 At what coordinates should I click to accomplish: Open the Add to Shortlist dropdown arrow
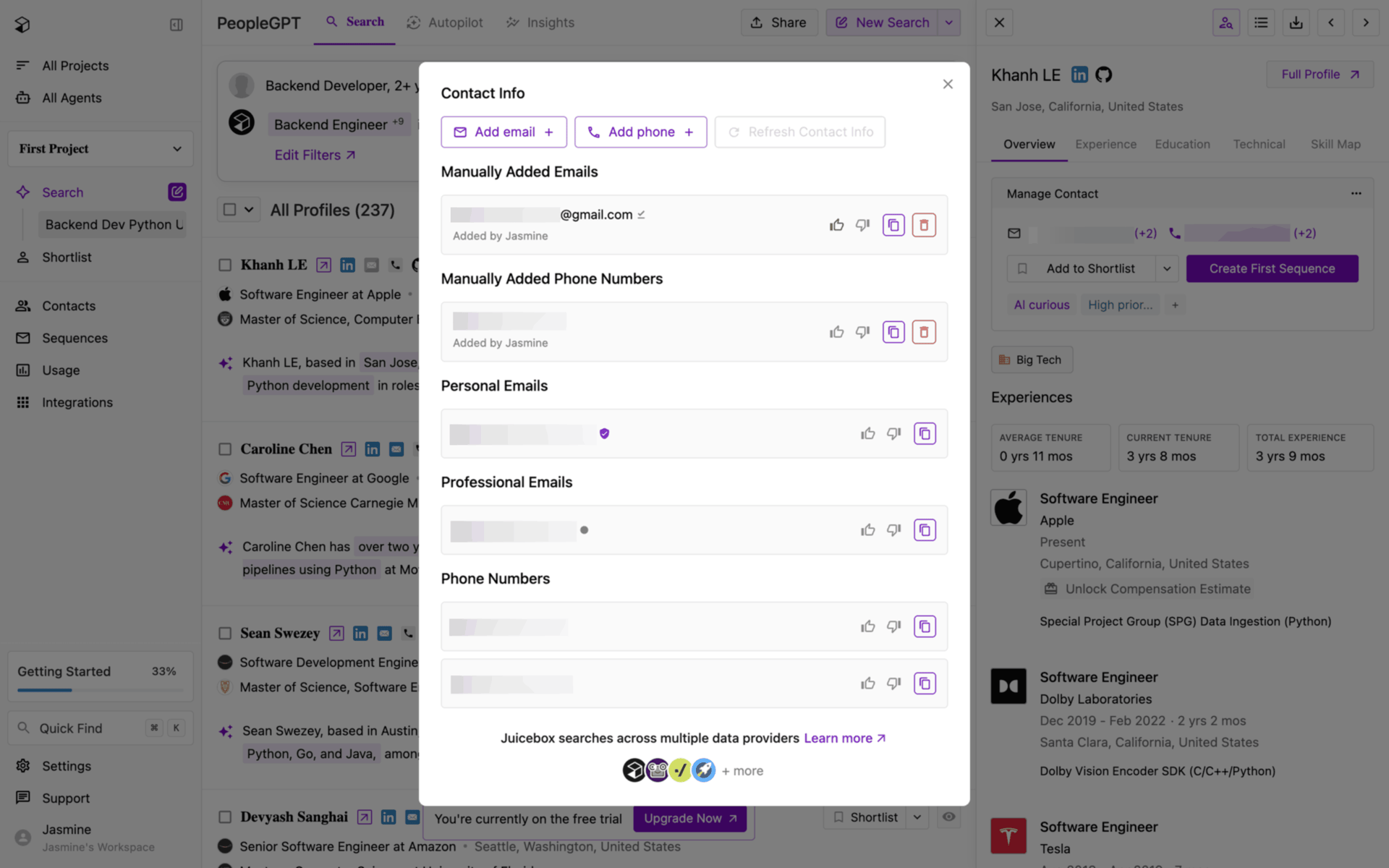click(1166, 268)
